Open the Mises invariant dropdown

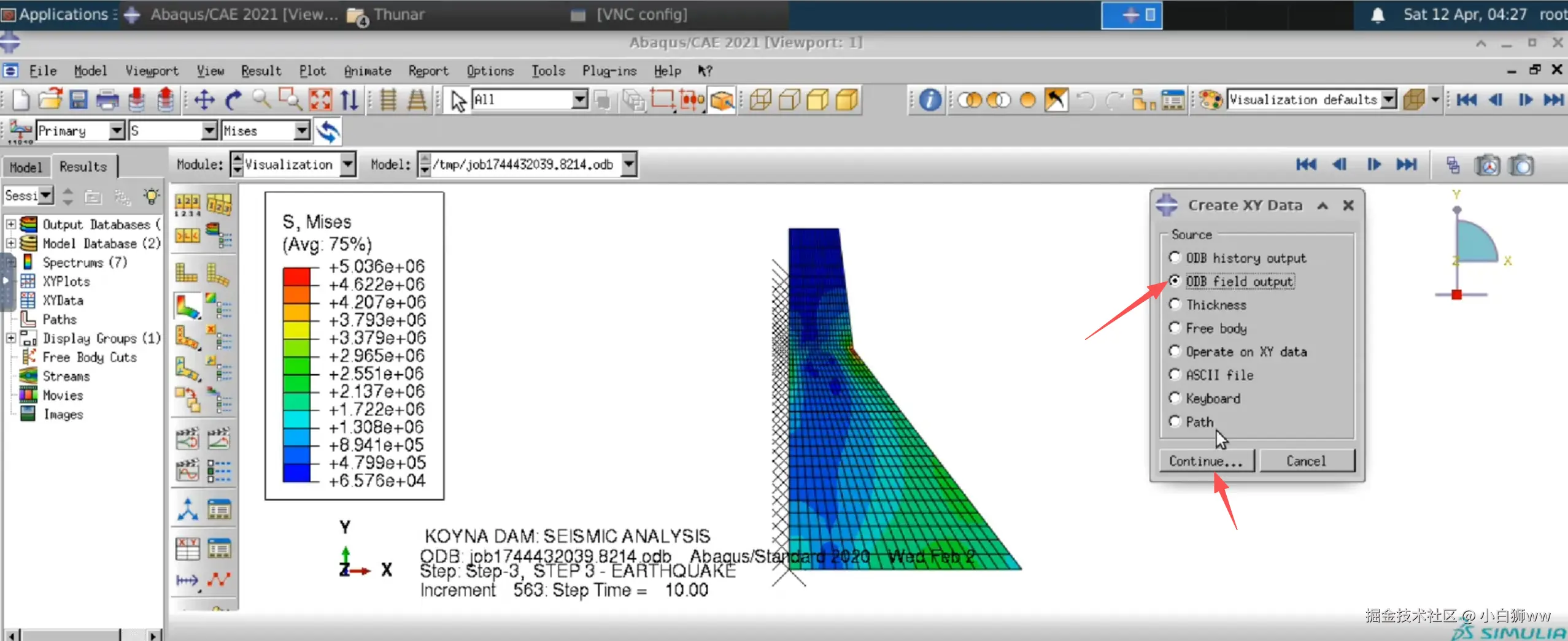[x=302, y=131]
